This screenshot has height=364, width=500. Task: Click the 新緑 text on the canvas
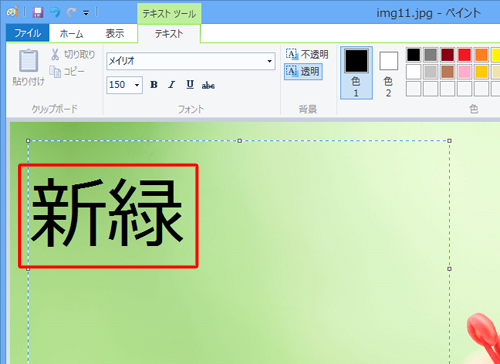107,213
